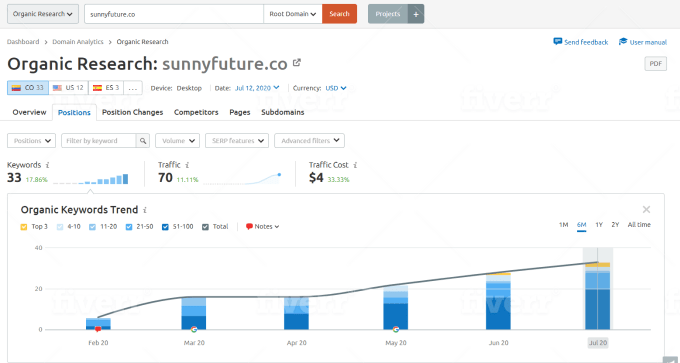
Task: Toggle the 11-20 series checkbox
Action: click(92, 227)
